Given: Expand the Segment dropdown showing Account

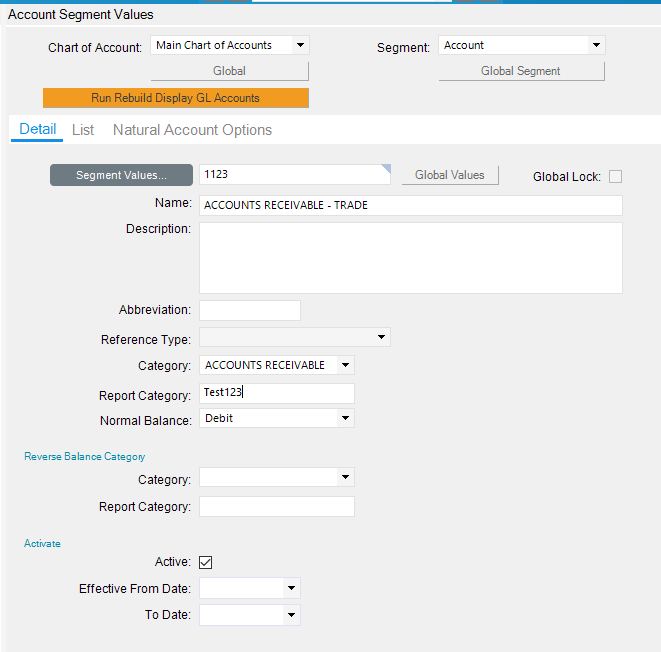Looking at the screenshot, I should (596, 45).
